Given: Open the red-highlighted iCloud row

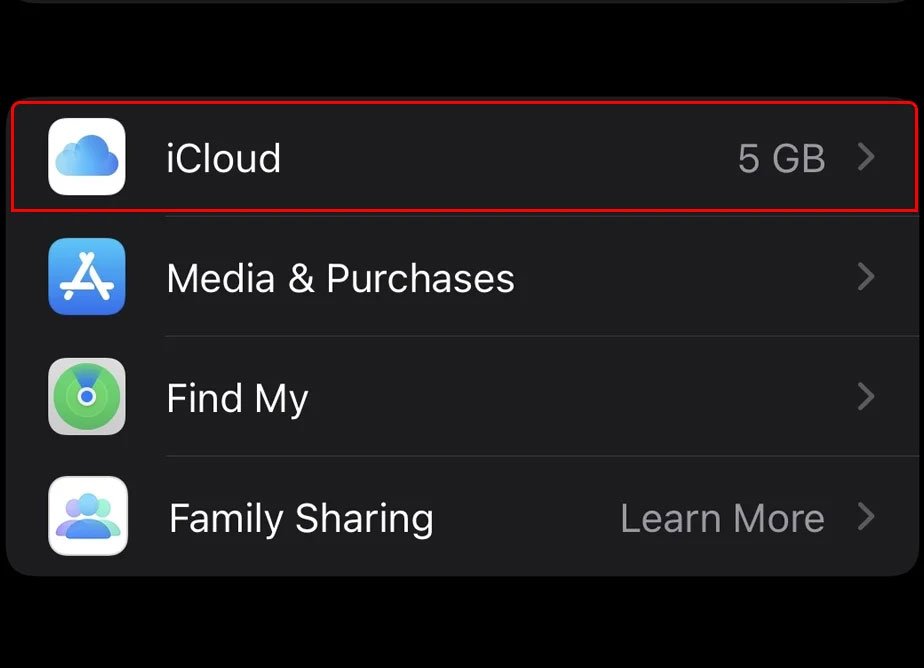Looking at the screenshot, I should [x=463, y=157].
